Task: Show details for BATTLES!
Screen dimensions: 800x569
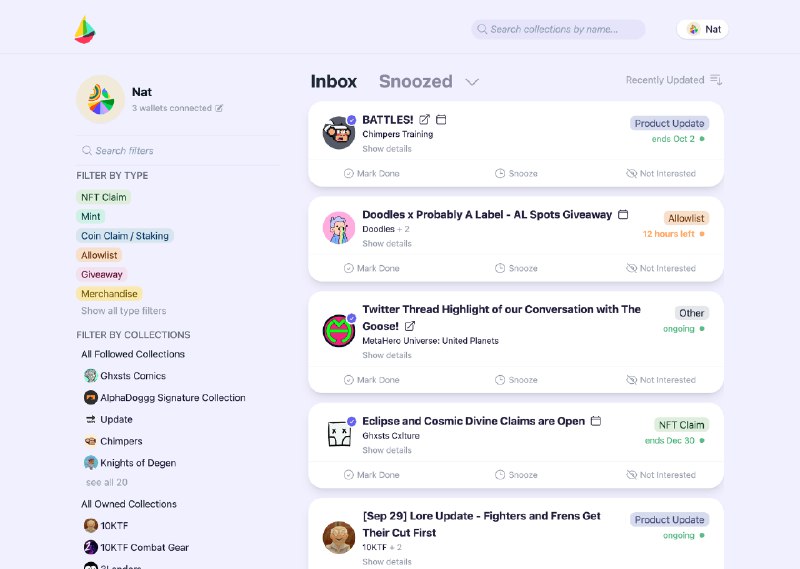Action: (x=387, y=149)
